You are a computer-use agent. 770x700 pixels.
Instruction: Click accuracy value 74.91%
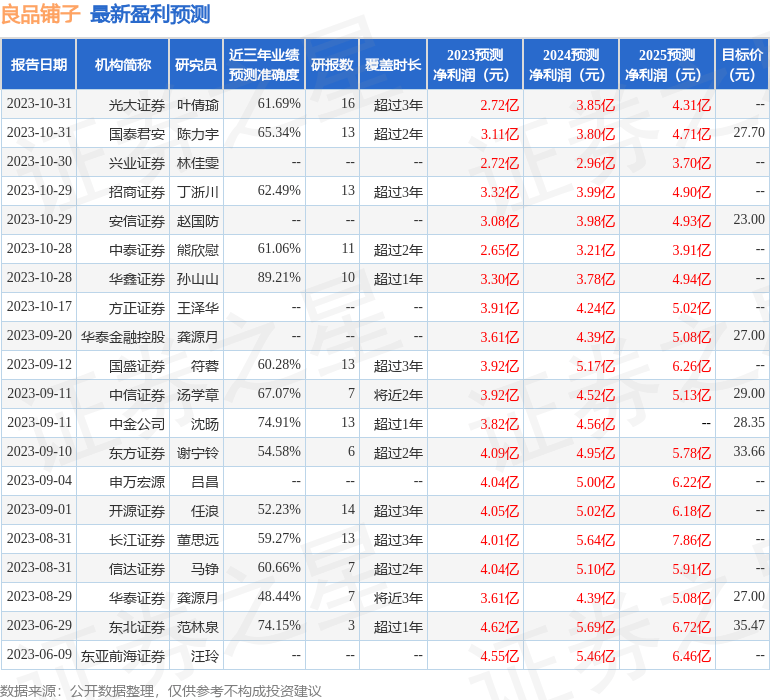279,422
